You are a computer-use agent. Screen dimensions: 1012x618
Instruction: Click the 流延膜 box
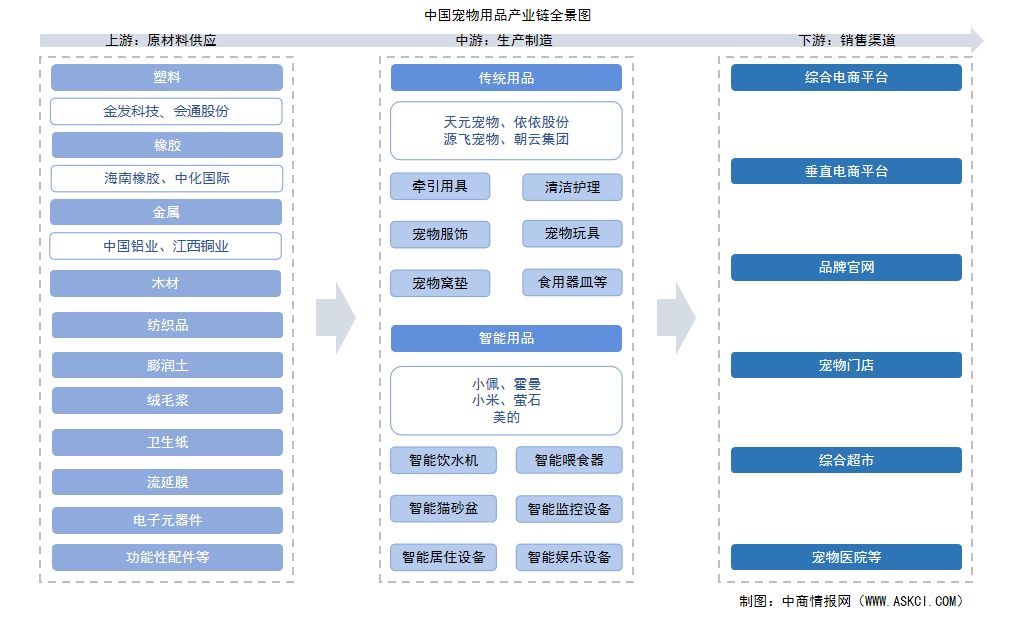(167, 482)
